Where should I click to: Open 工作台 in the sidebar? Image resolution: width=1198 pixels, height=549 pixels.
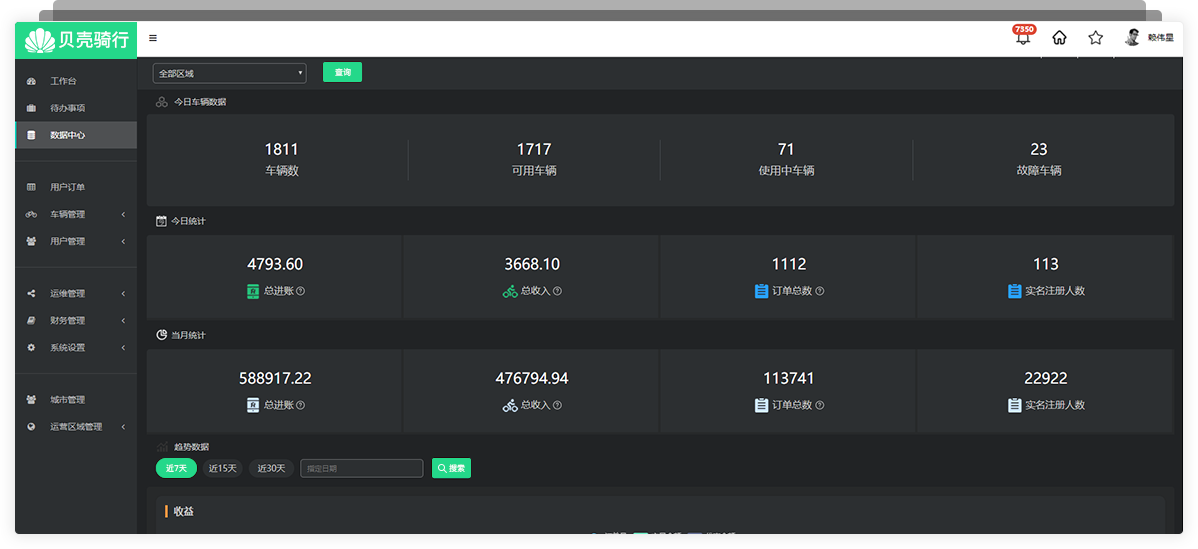(x=63, y=81)
